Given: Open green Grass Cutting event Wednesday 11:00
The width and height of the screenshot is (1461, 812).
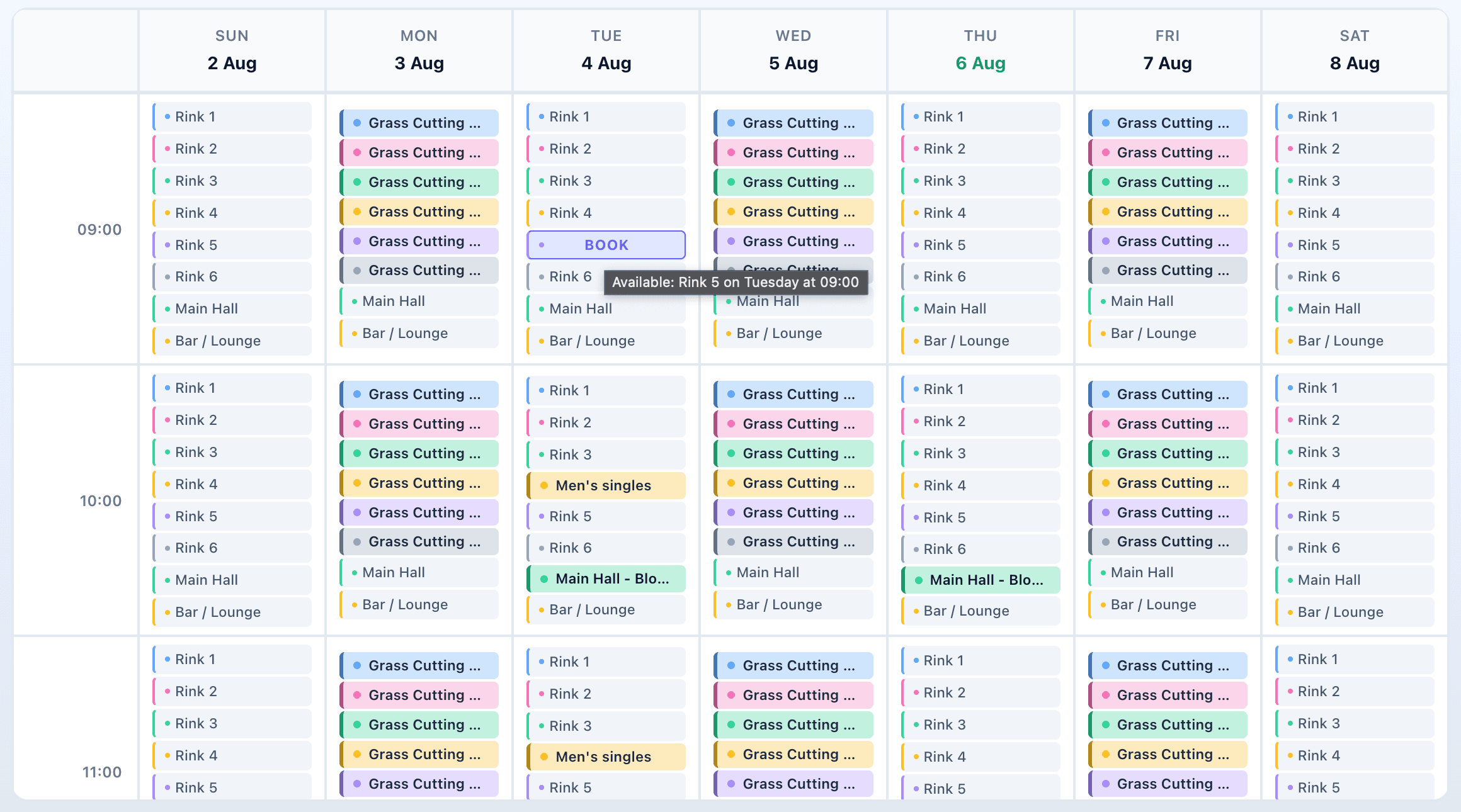Looking at the screenshot, I should click(x=793, y=725).
